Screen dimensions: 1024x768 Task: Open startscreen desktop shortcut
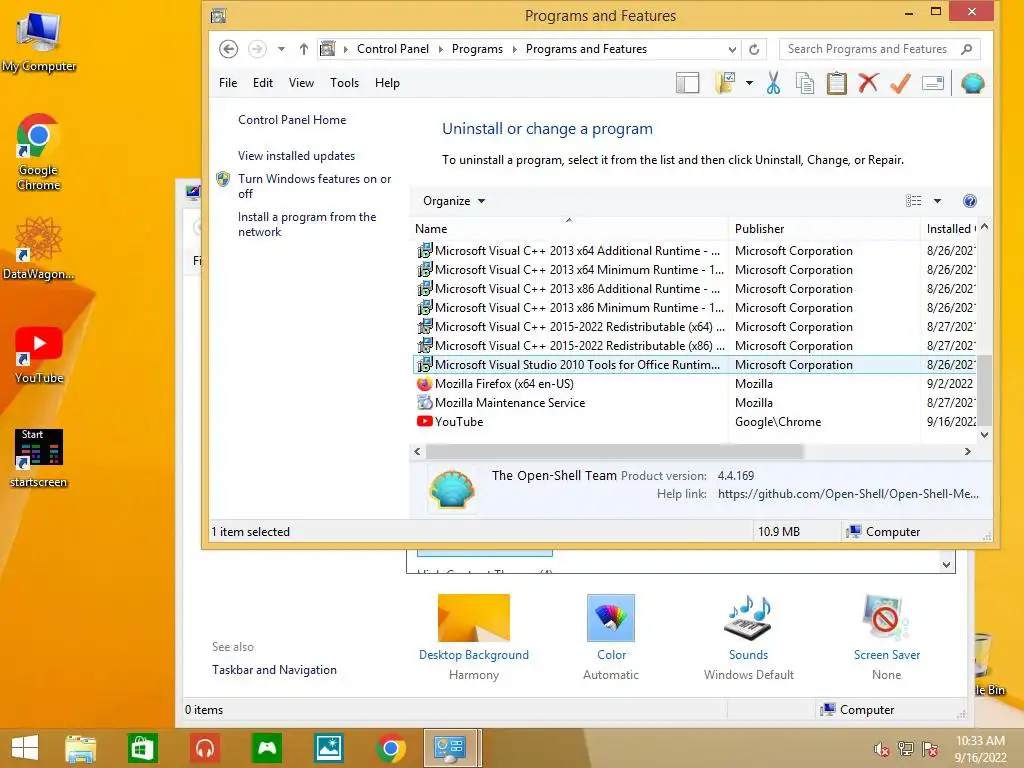(39, 458)
